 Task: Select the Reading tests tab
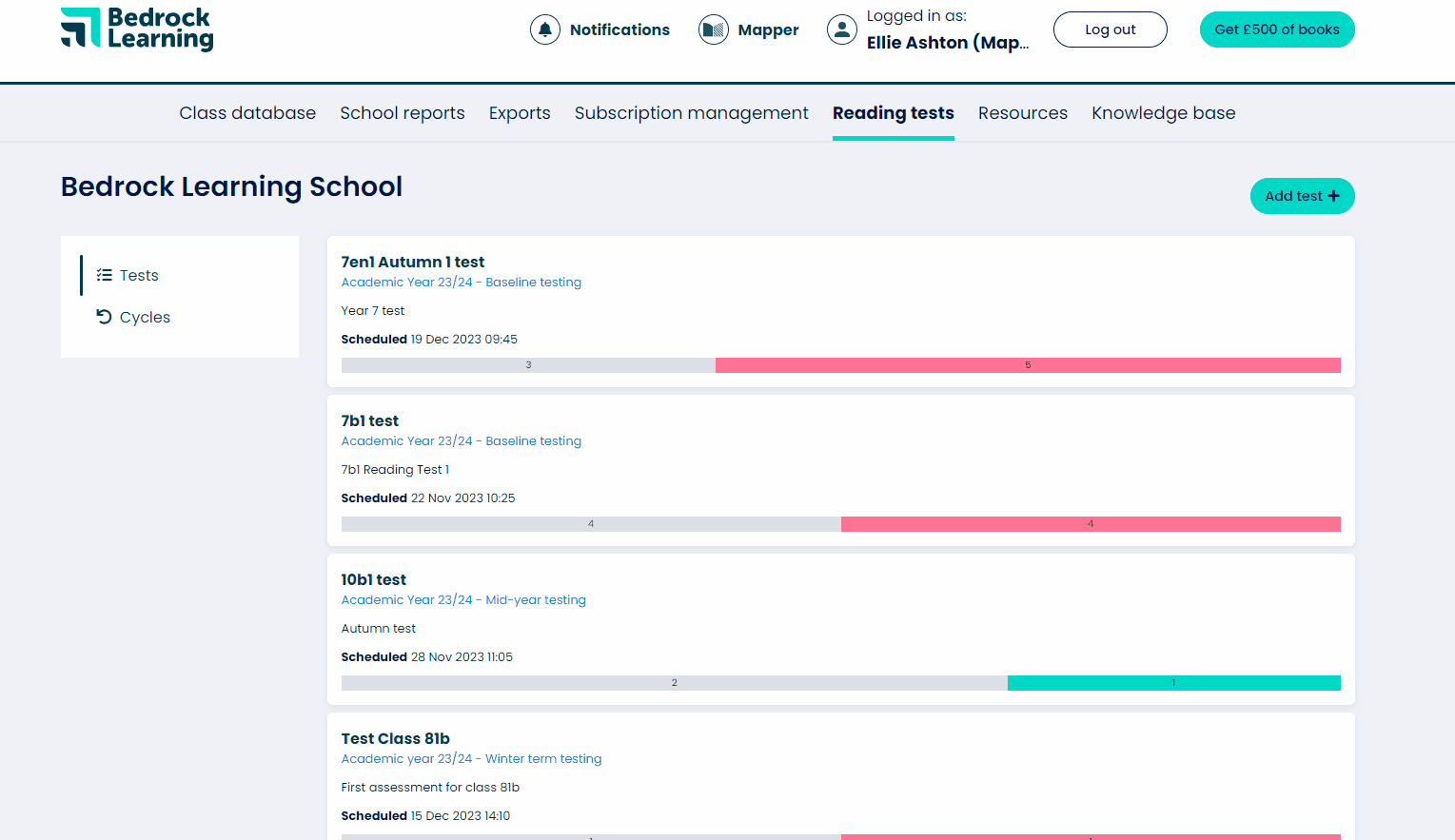(894, 113)
